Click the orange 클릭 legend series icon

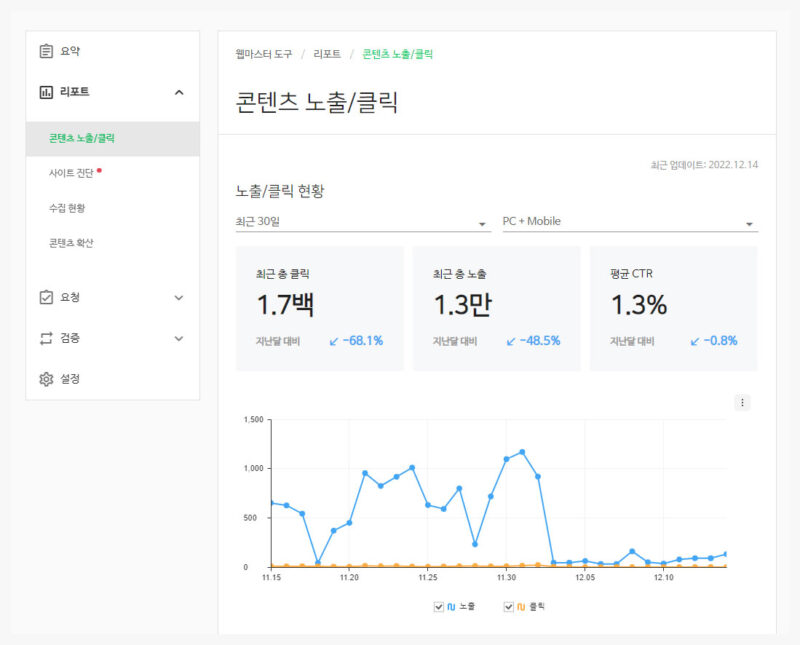click(521, 607)
